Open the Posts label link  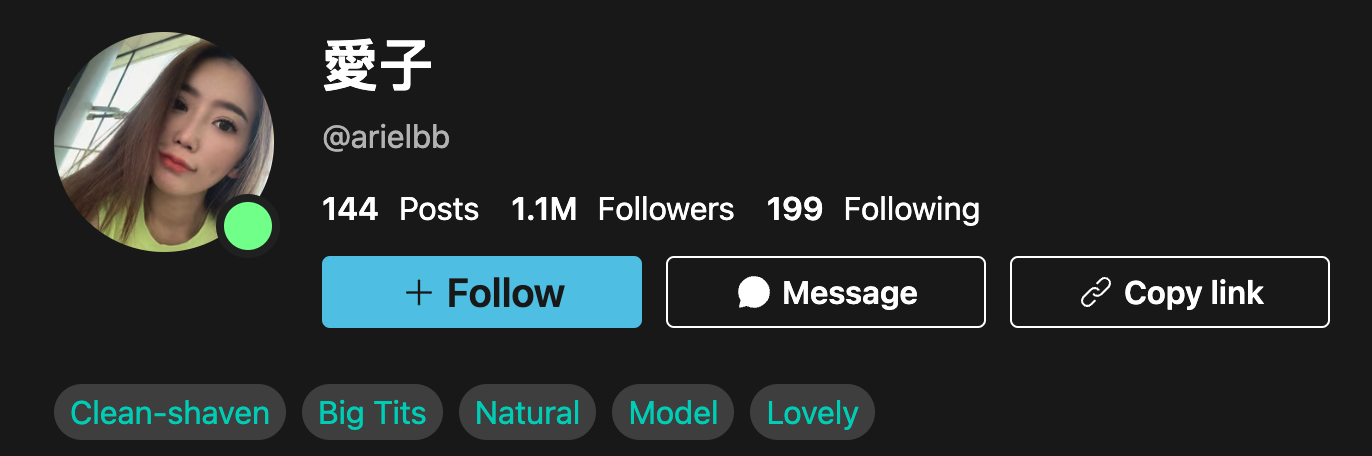[439, 209]
